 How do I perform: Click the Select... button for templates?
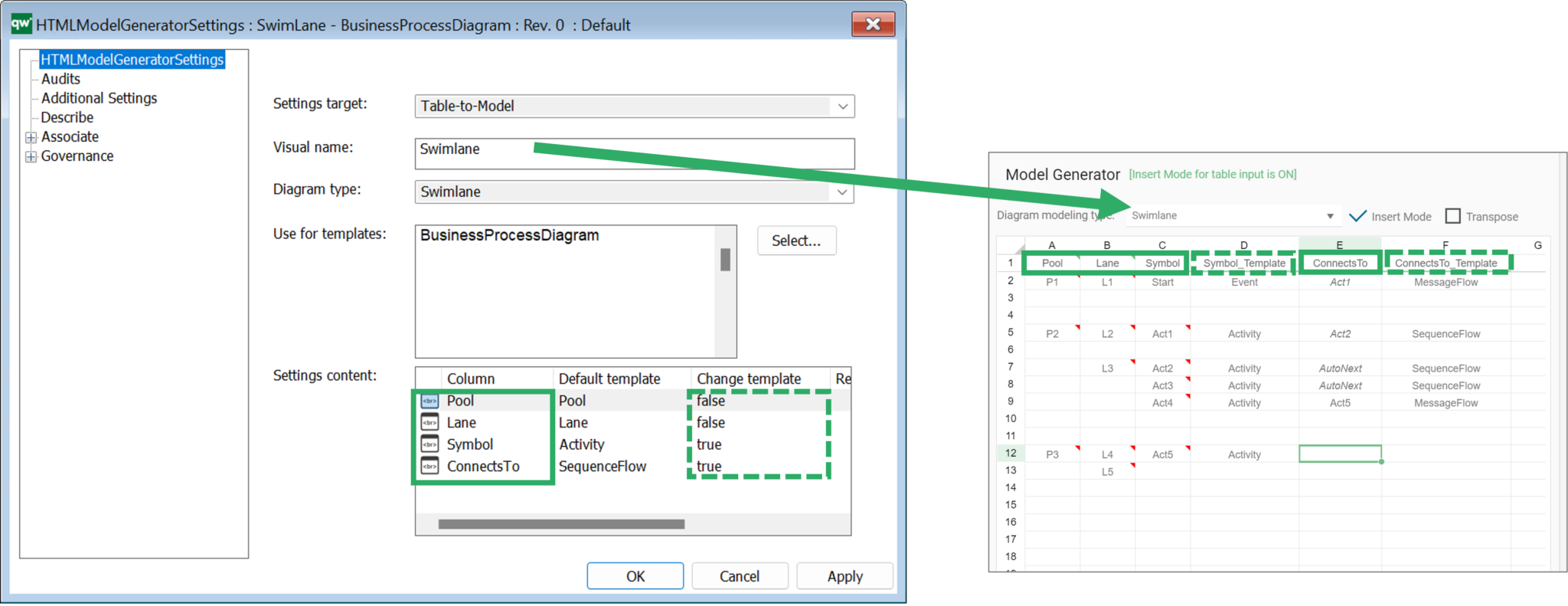tap(796, 241)
